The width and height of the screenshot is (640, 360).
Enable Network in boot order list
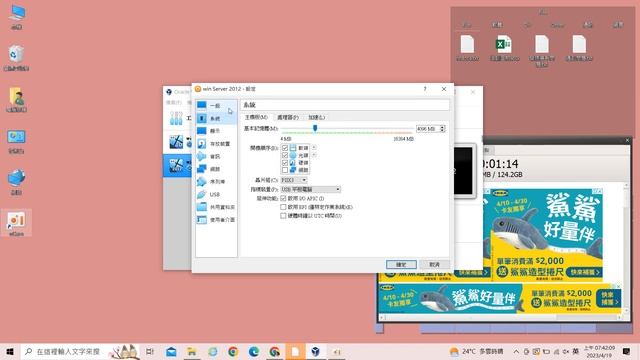[285, 170]
